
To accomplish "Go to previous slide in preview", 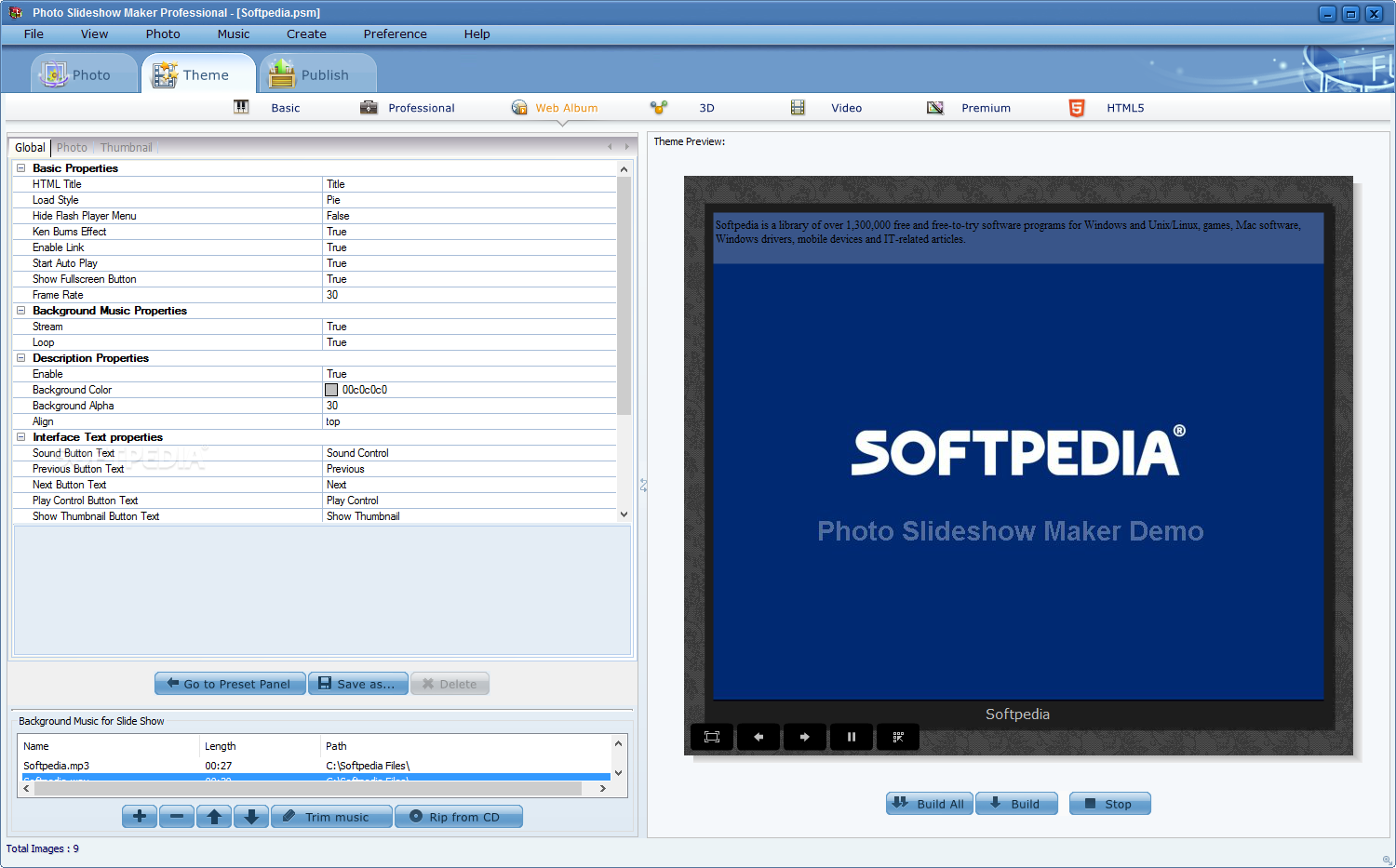I will click(758, 737).
